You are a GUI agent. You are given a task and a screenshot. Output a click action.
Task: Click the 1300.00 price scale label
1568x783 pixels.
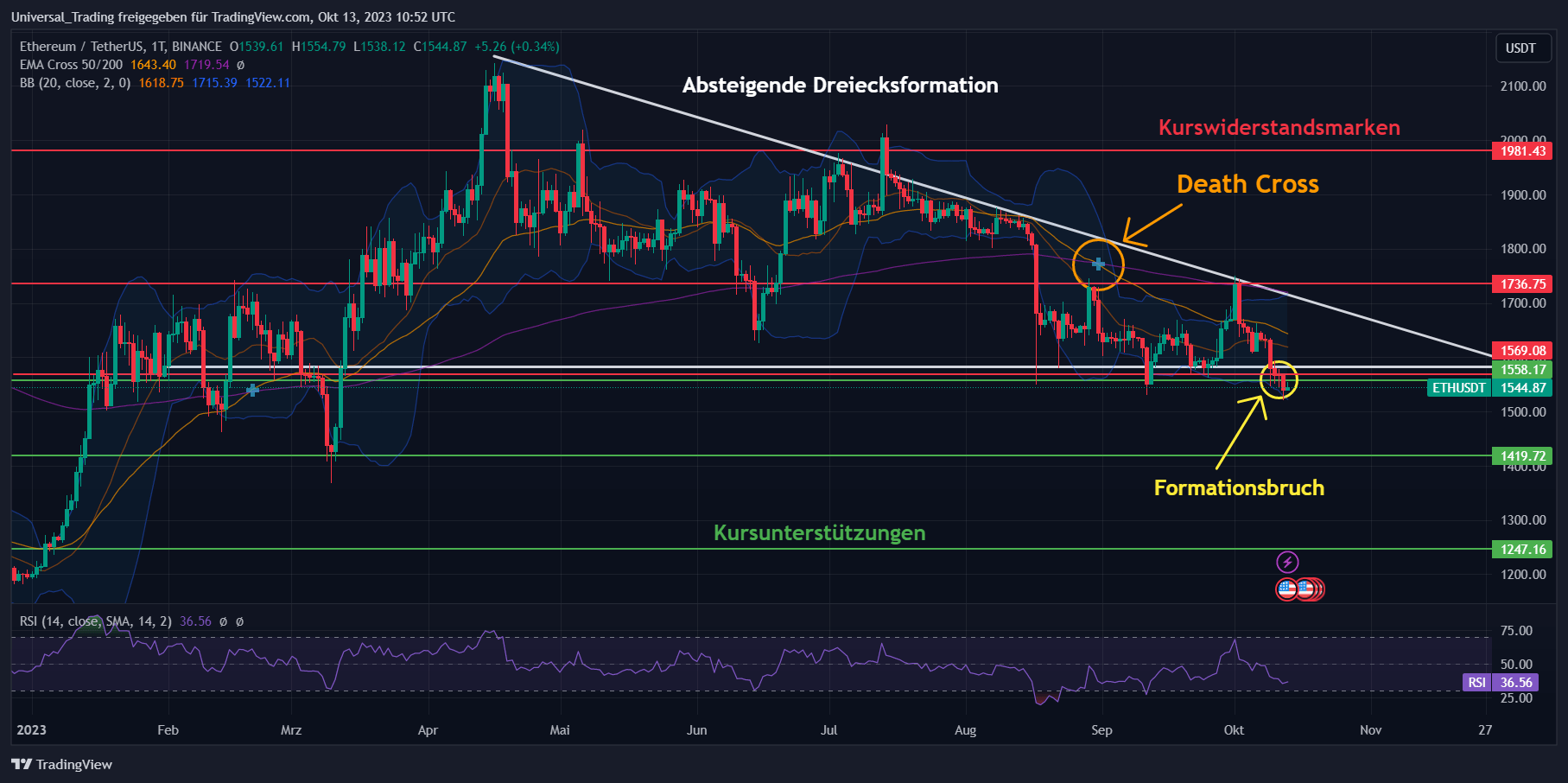[1523, 520]
